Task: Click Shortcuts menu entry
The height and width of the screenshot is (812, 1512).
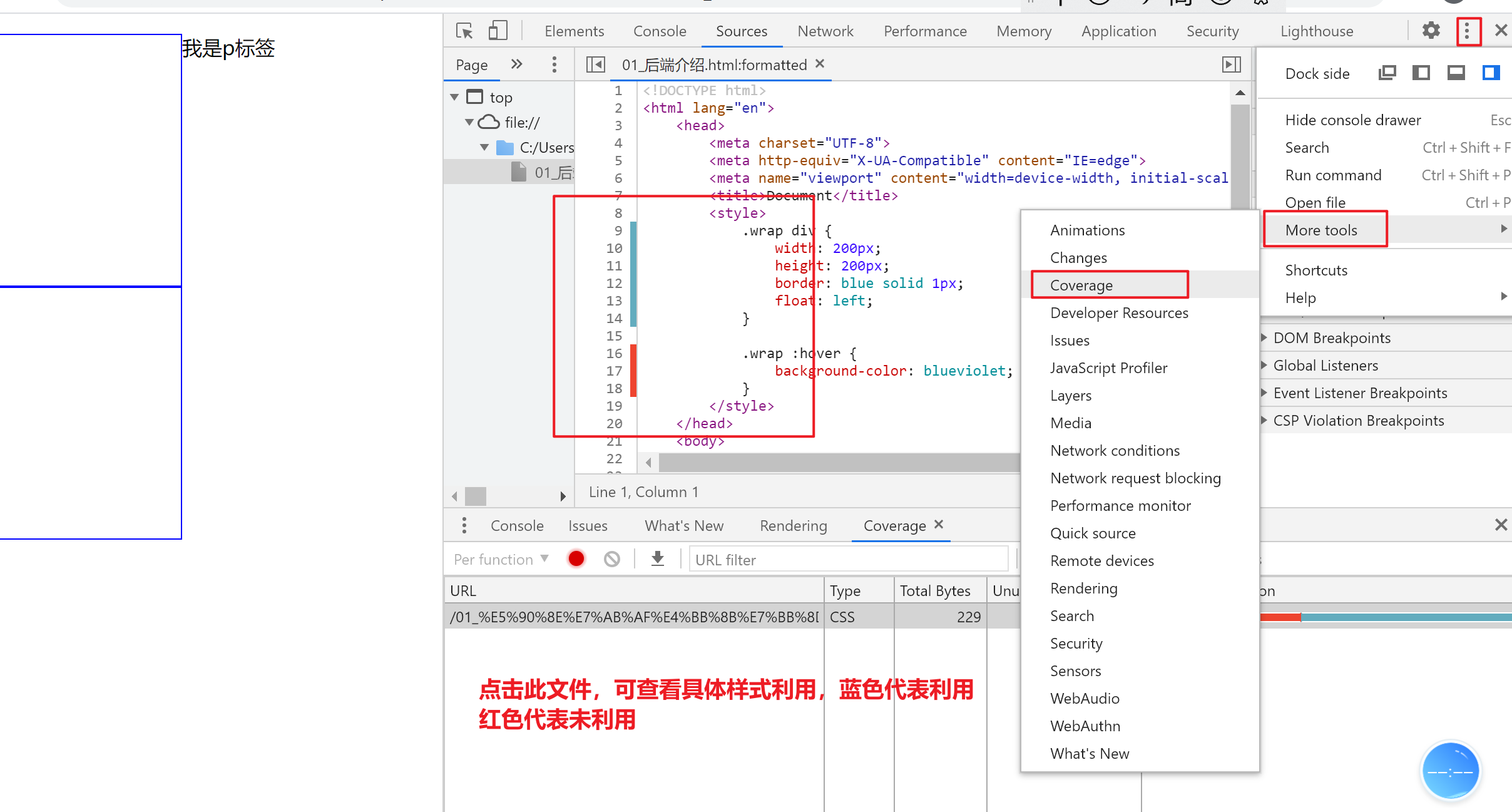Action: pos(1316,270)
